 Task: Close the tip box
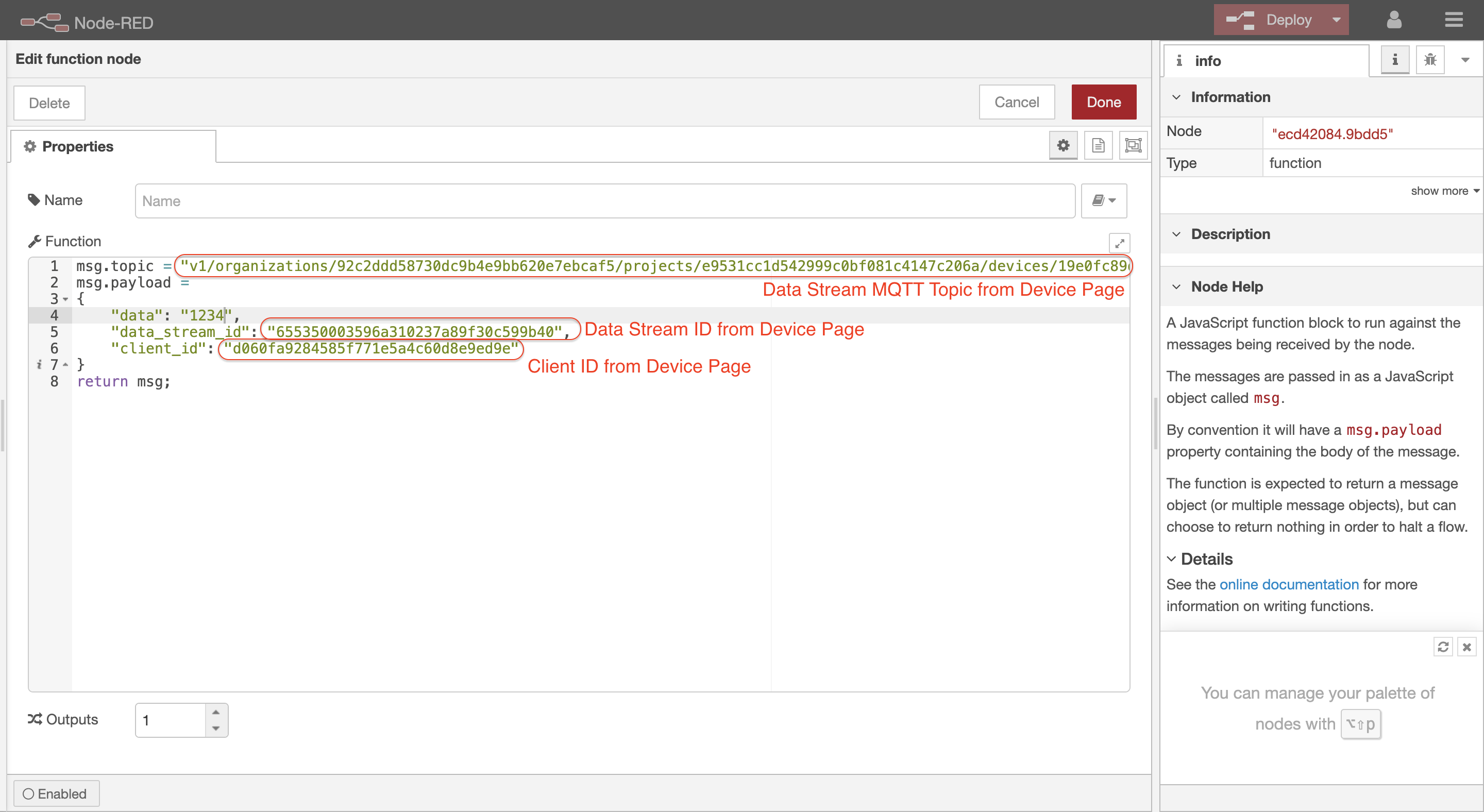(x=1466, y=647)
